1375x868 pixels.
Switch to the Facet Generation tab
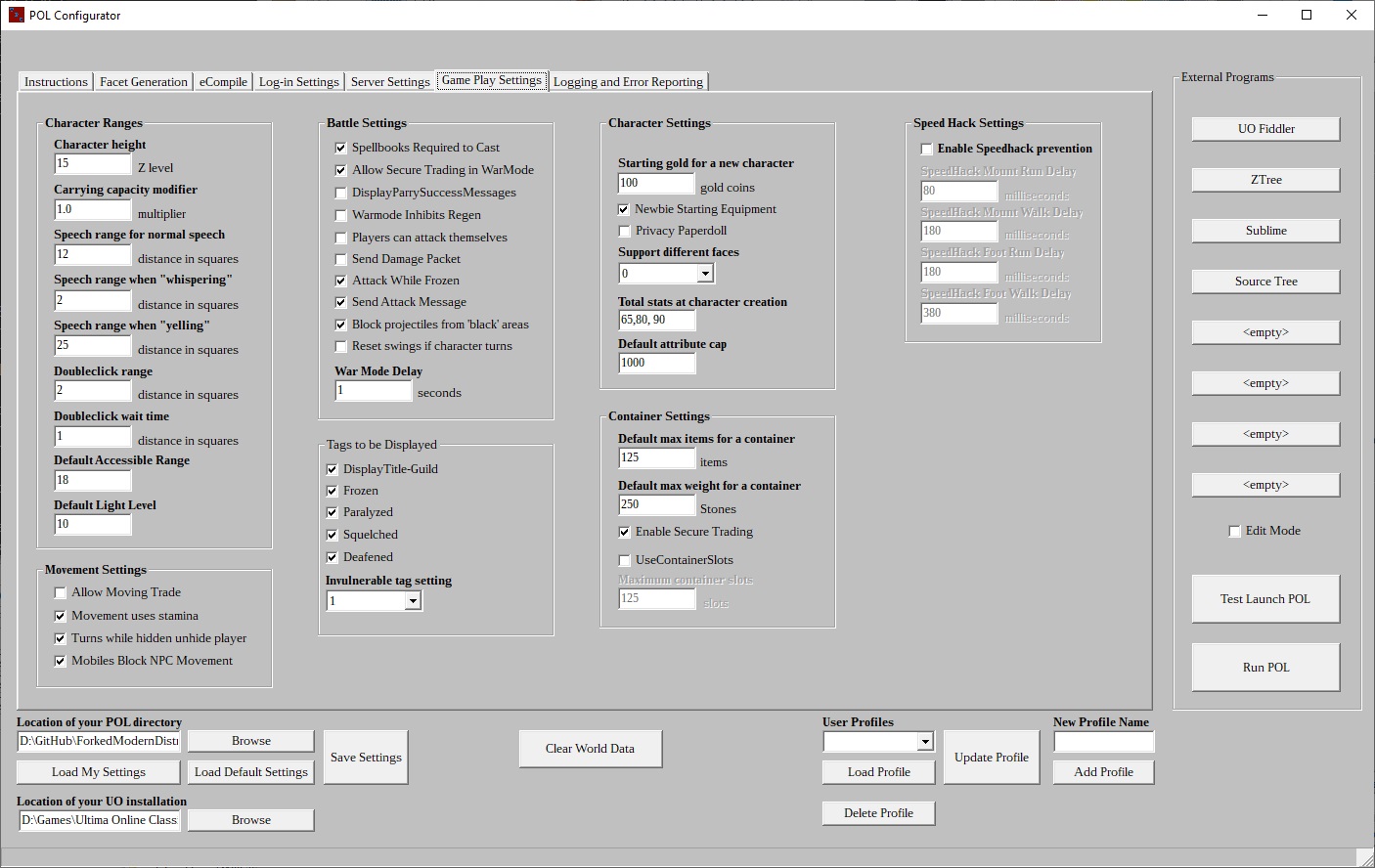[x=143, y=82]
